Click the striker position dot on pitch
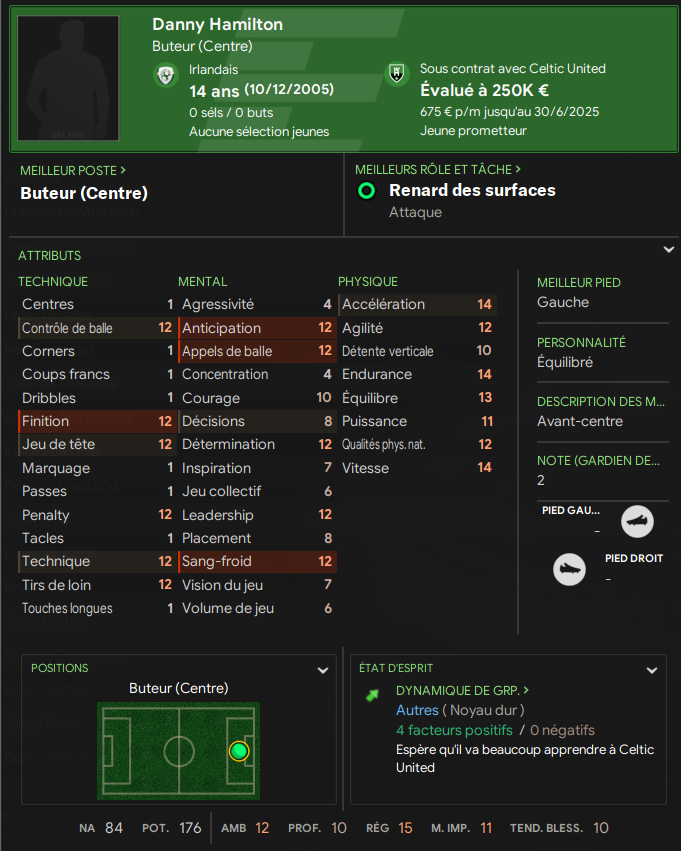 [x=238, y=751]
